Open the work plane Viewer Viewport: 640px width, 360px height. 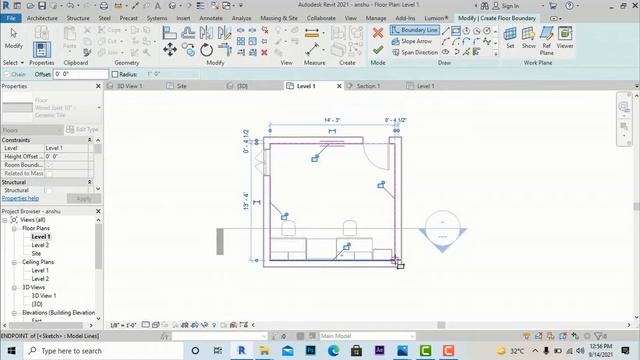click(565, 37)
